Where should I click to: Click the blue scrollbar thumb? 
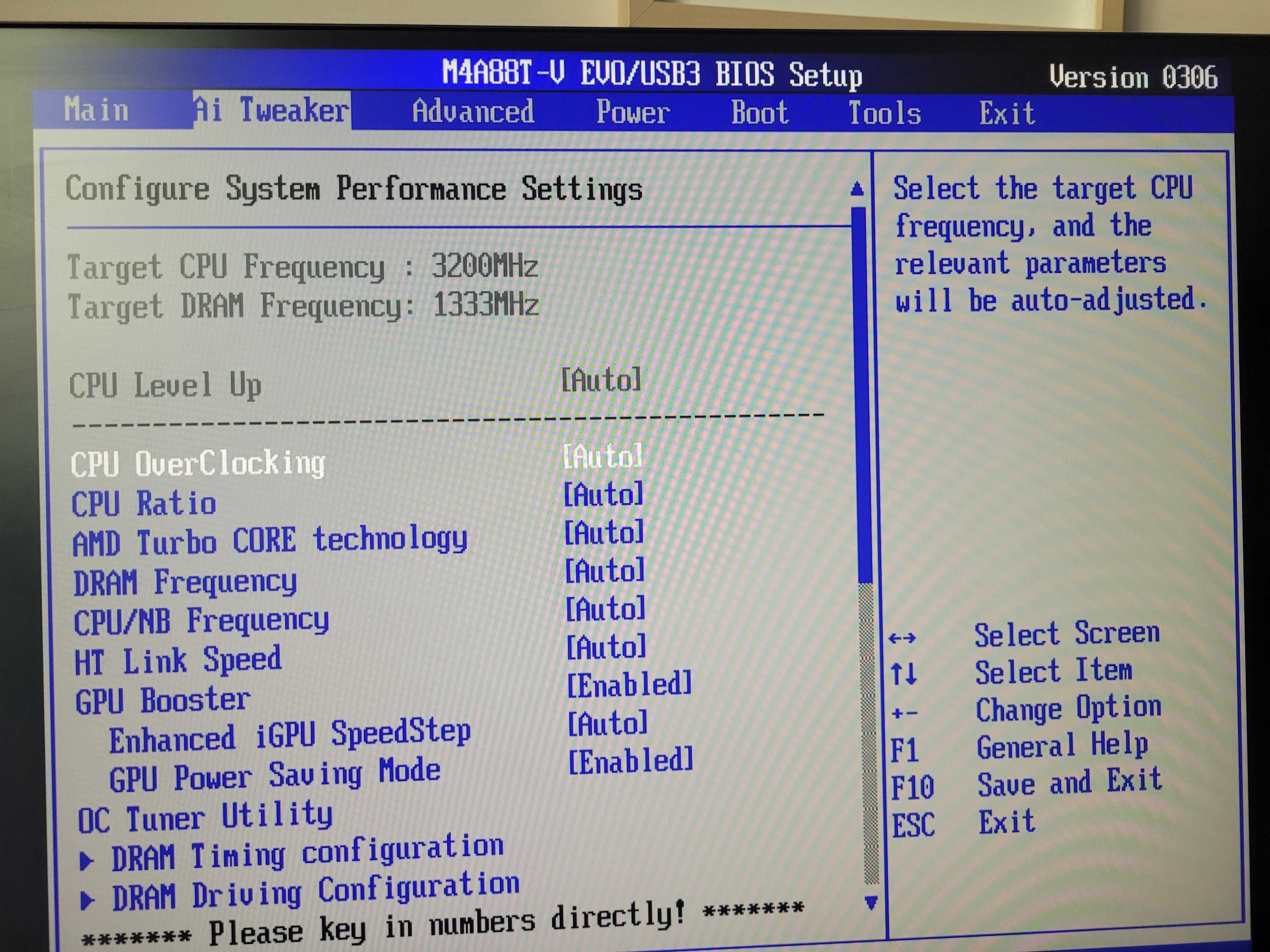(x=861, y=395)
